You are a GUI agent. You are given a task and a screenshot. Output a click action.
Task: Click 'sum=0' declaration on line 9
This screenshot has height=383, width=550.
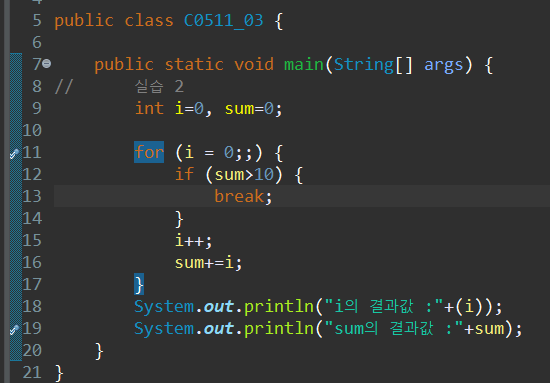pyautogui.click(x=249, y=109)
